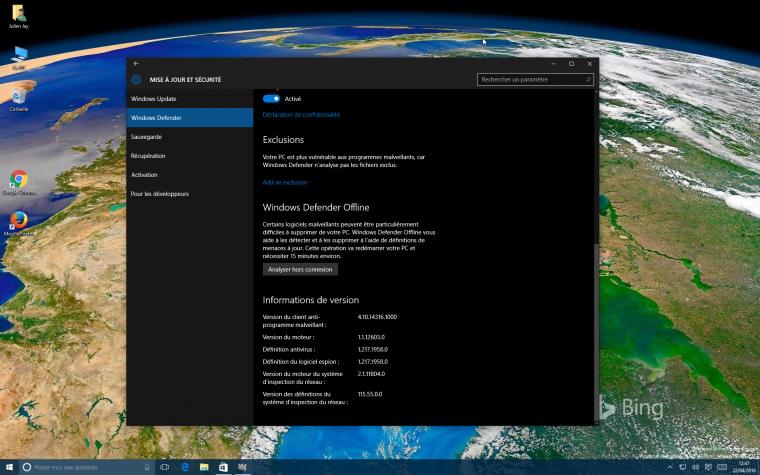Screen dimensions: 760x475
Task: Click the 'Add an exclusion' link
Action: (285, 183)
